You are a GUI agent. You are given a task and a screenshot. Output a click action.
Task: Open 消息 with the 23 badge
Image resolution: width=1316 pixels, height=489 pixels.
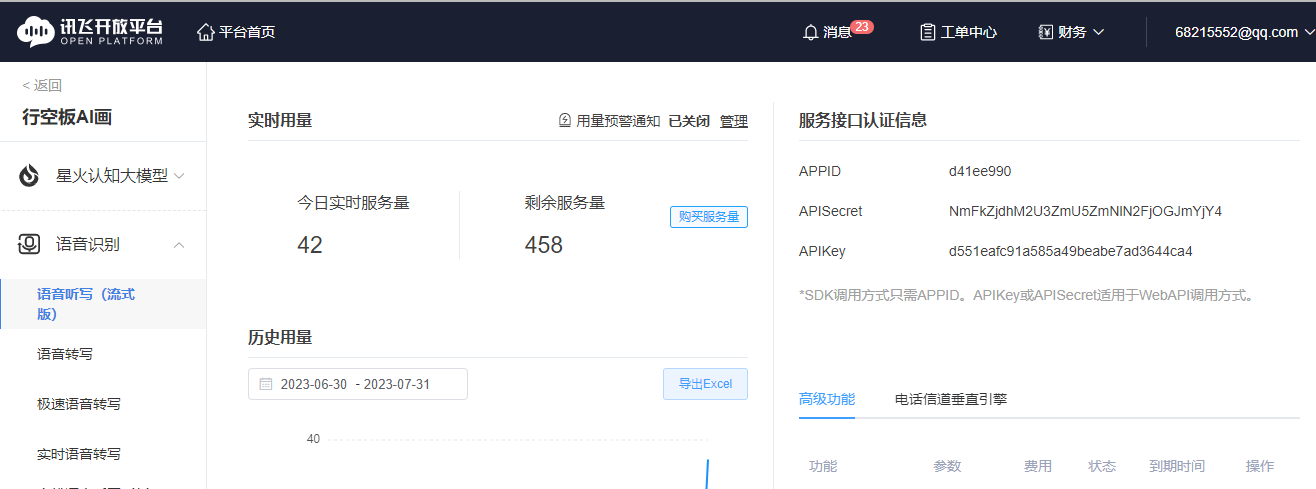(x=838, y=31)
